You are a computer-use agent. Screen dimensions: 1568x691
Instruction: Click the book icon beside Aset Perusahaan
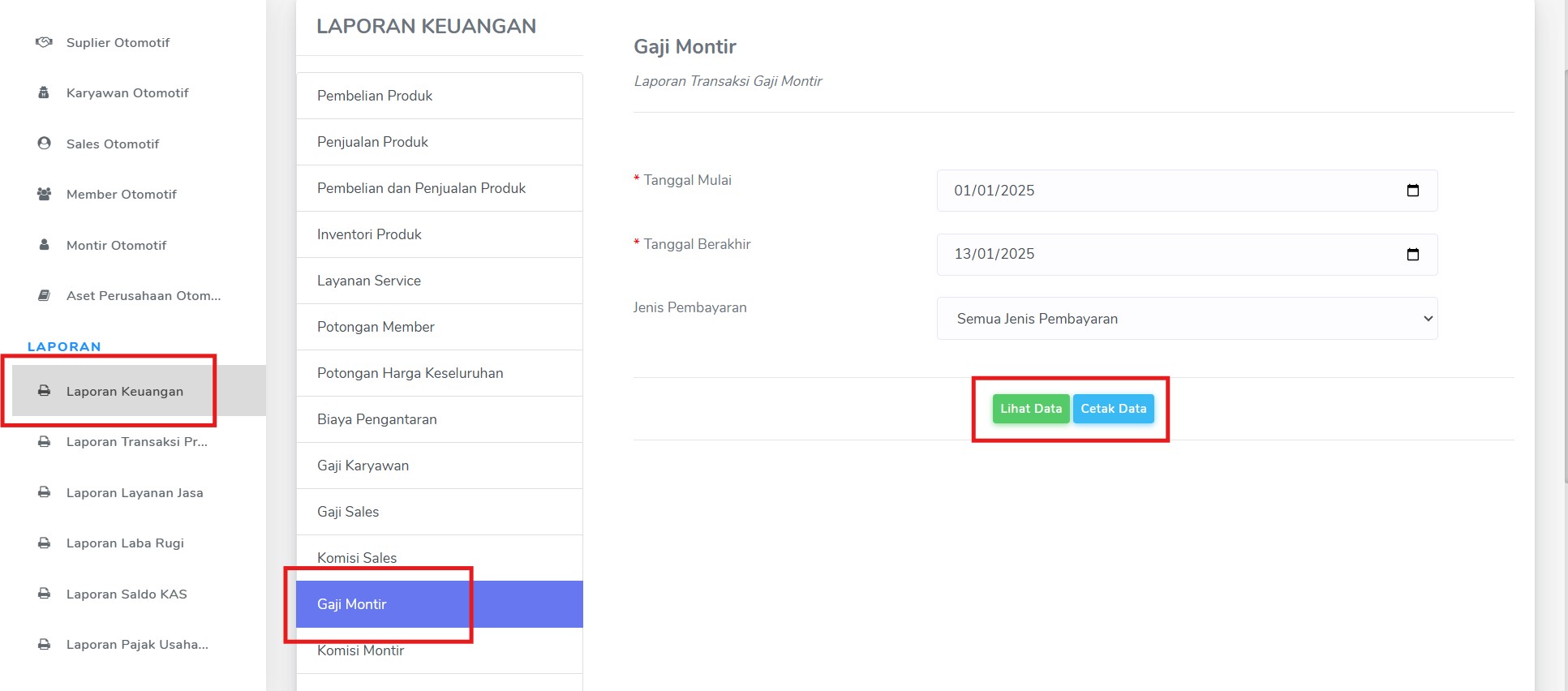click(x=44, y=295)
